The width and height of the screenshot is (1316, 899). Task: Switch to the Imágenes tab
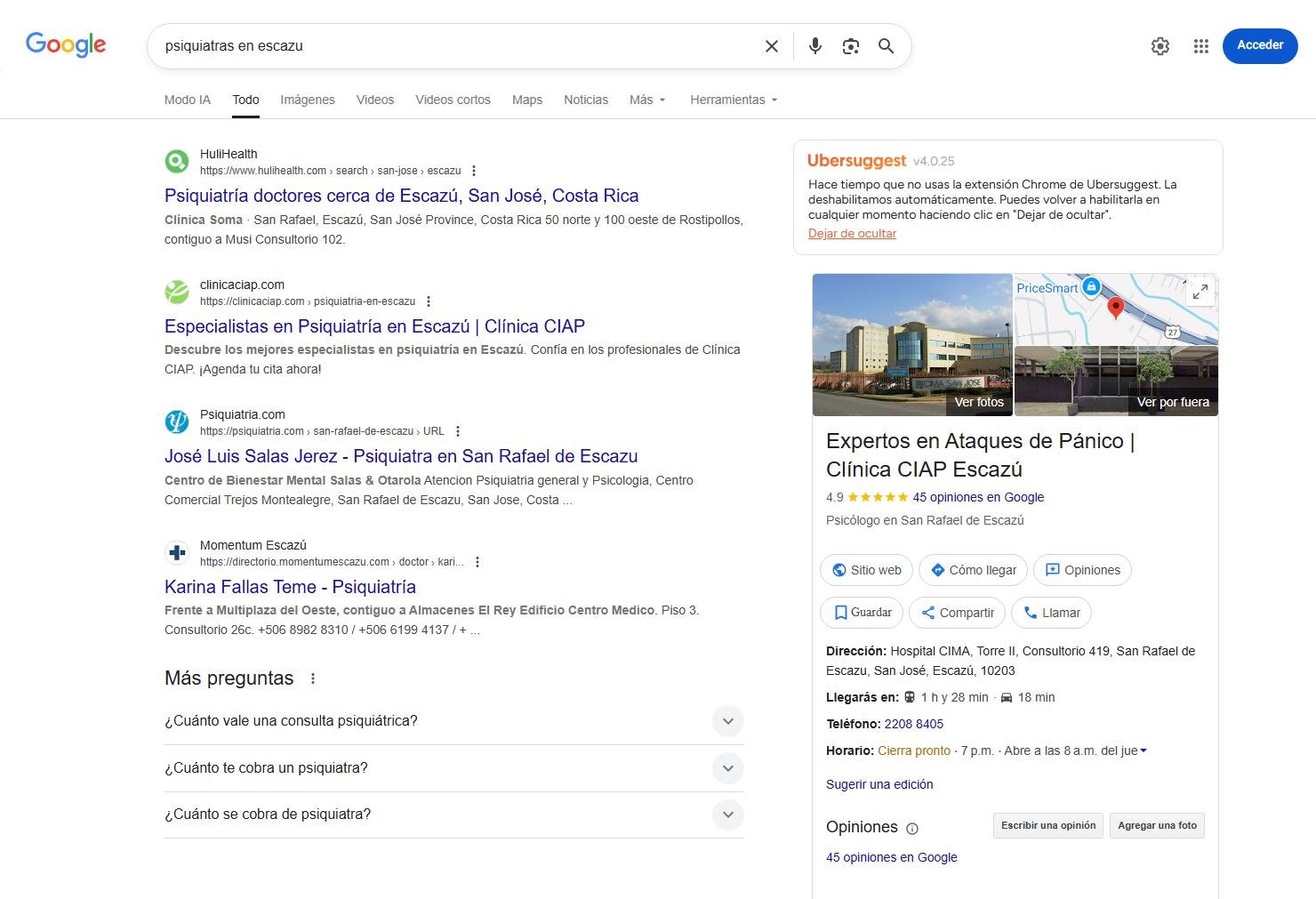(308, 100)
